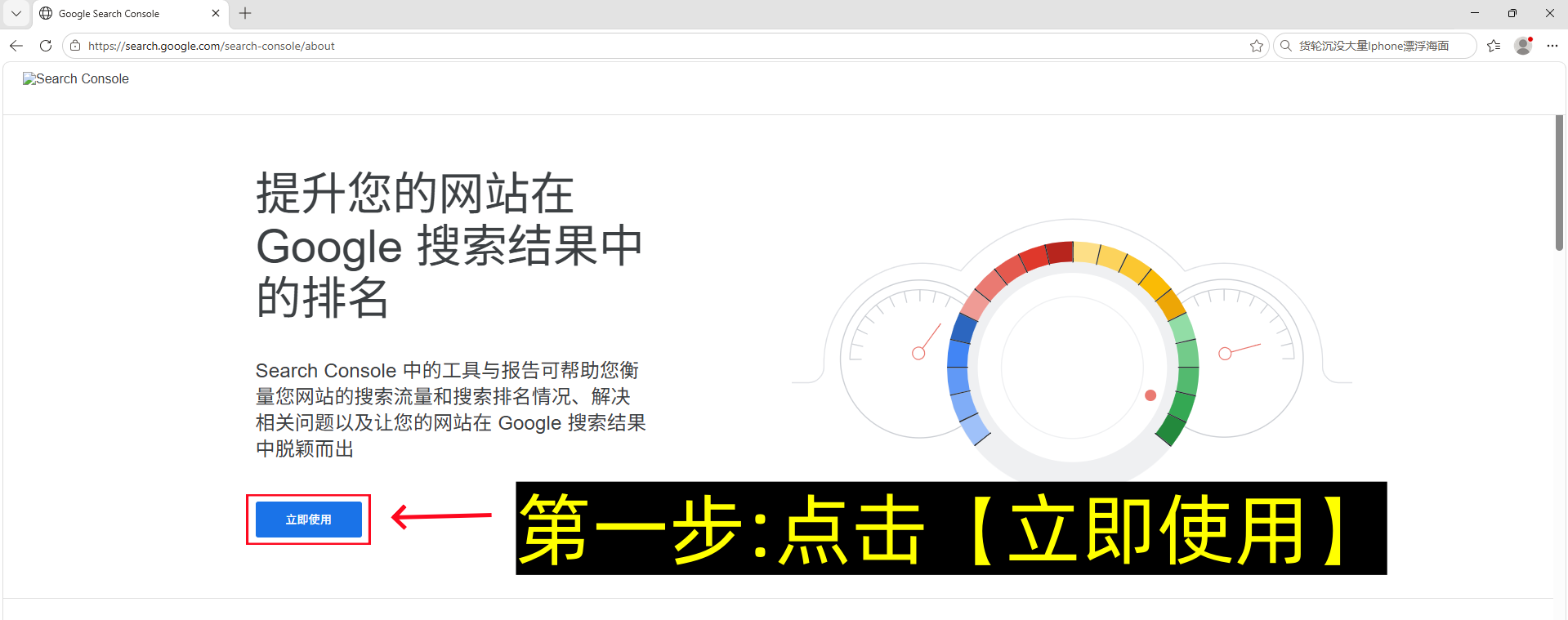Bookmark this page with the star icon
Viewport: 1568px width, 620px height.
click(1257, 46)
